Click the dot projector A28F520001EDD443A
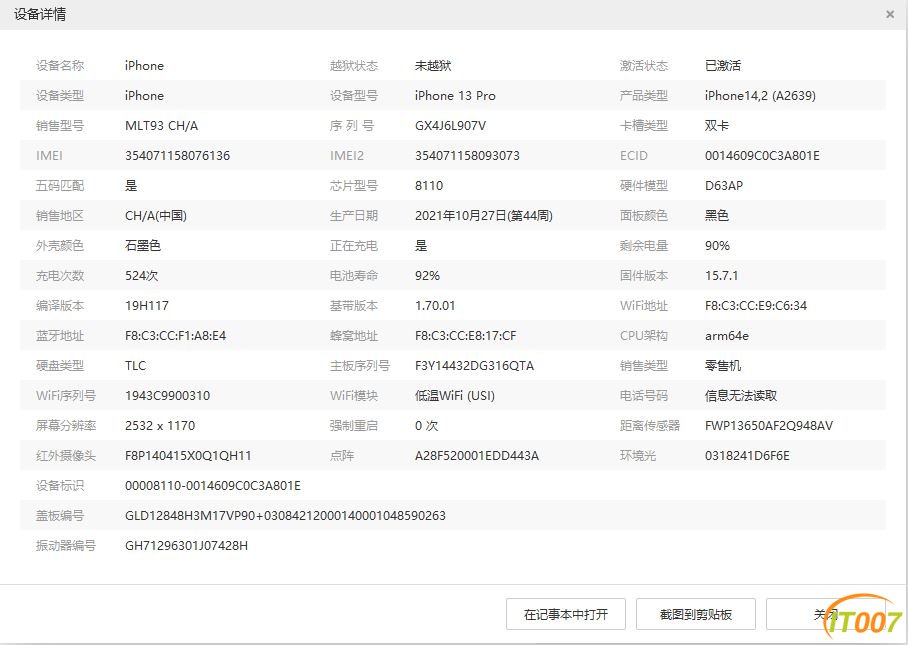Viewport: 908px width, 645px height. pos(477,457)
